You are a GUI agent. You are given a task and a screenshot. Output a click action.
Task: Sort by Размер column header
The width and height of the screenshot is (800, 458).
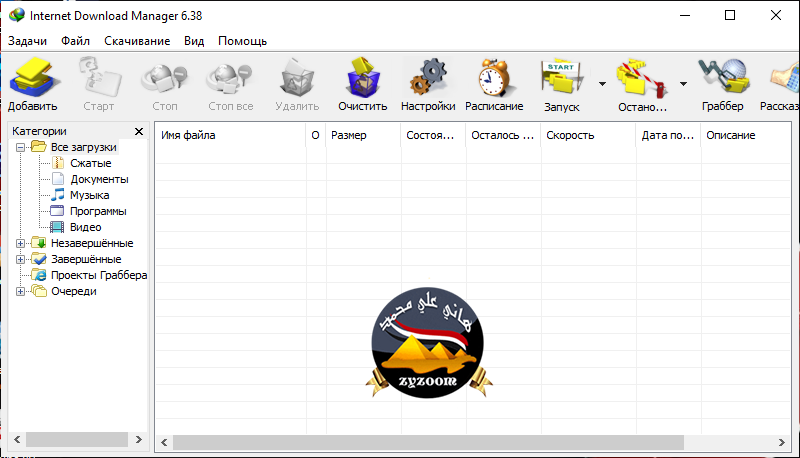[363, 135]
